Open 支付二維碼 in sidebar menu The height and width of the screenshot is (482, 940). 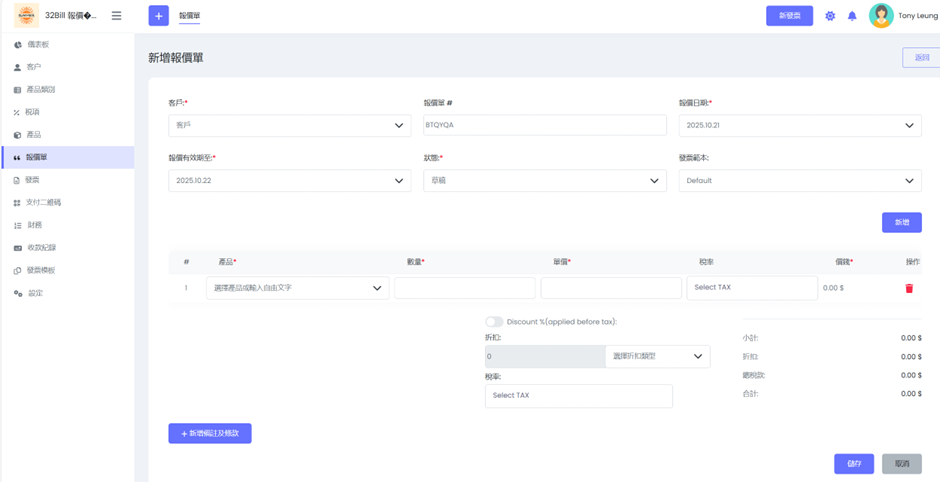(x=43, y=203)
